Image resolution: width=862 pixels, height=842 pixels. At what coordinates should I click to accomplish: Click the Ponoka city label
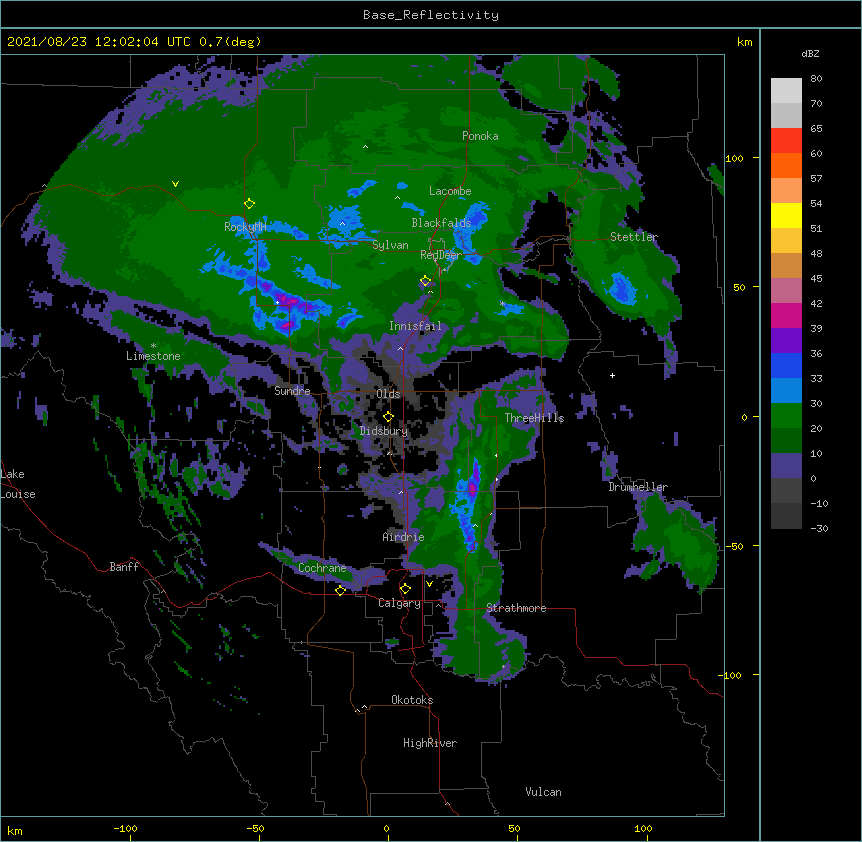click(x=480, y=136)
